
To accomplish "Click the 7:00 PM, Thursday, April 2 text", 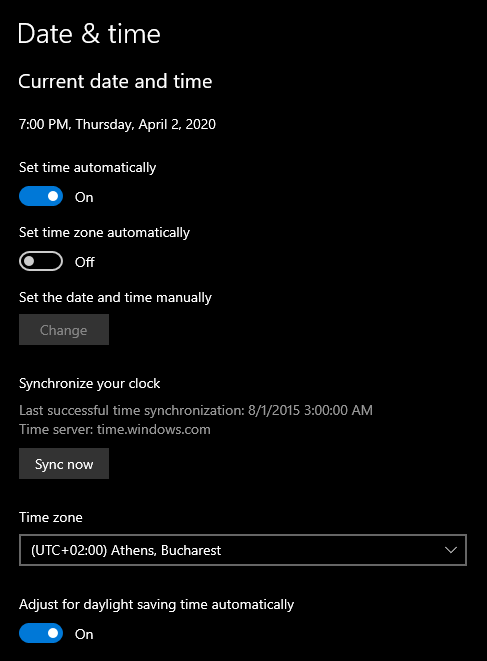I will pyautogui.click(x=117, y=124).
